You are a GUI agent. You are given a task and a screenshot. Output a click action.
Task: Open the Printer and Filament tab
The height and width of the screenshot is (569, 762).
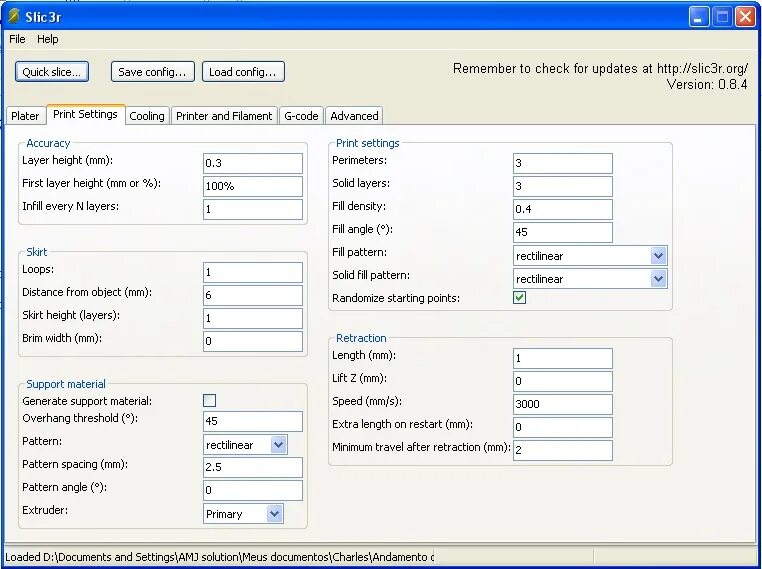pyautogui.click(x=224, y=116)
